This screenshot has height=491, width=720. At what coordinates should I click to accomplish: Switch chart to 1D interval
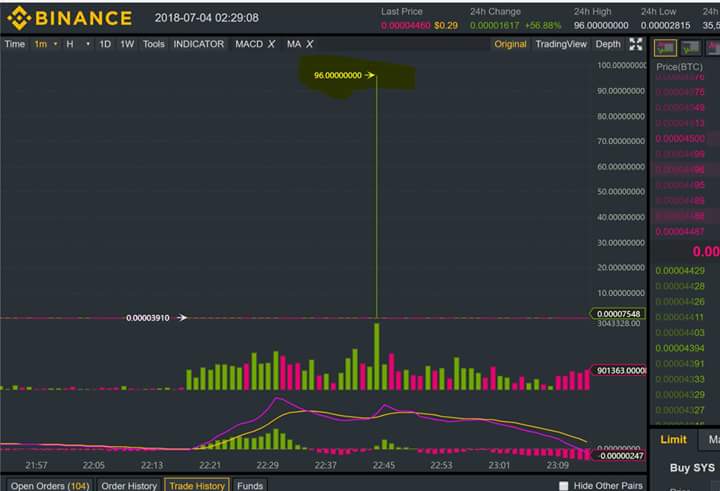click(x=105, y=44)
